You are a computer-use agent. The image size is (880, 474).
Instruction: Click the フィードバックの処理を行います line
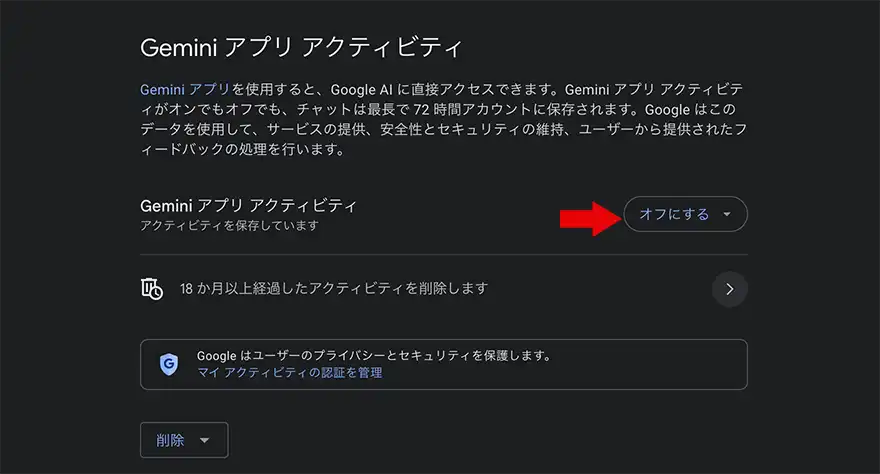pyautogui.click(x=242, y=149)
